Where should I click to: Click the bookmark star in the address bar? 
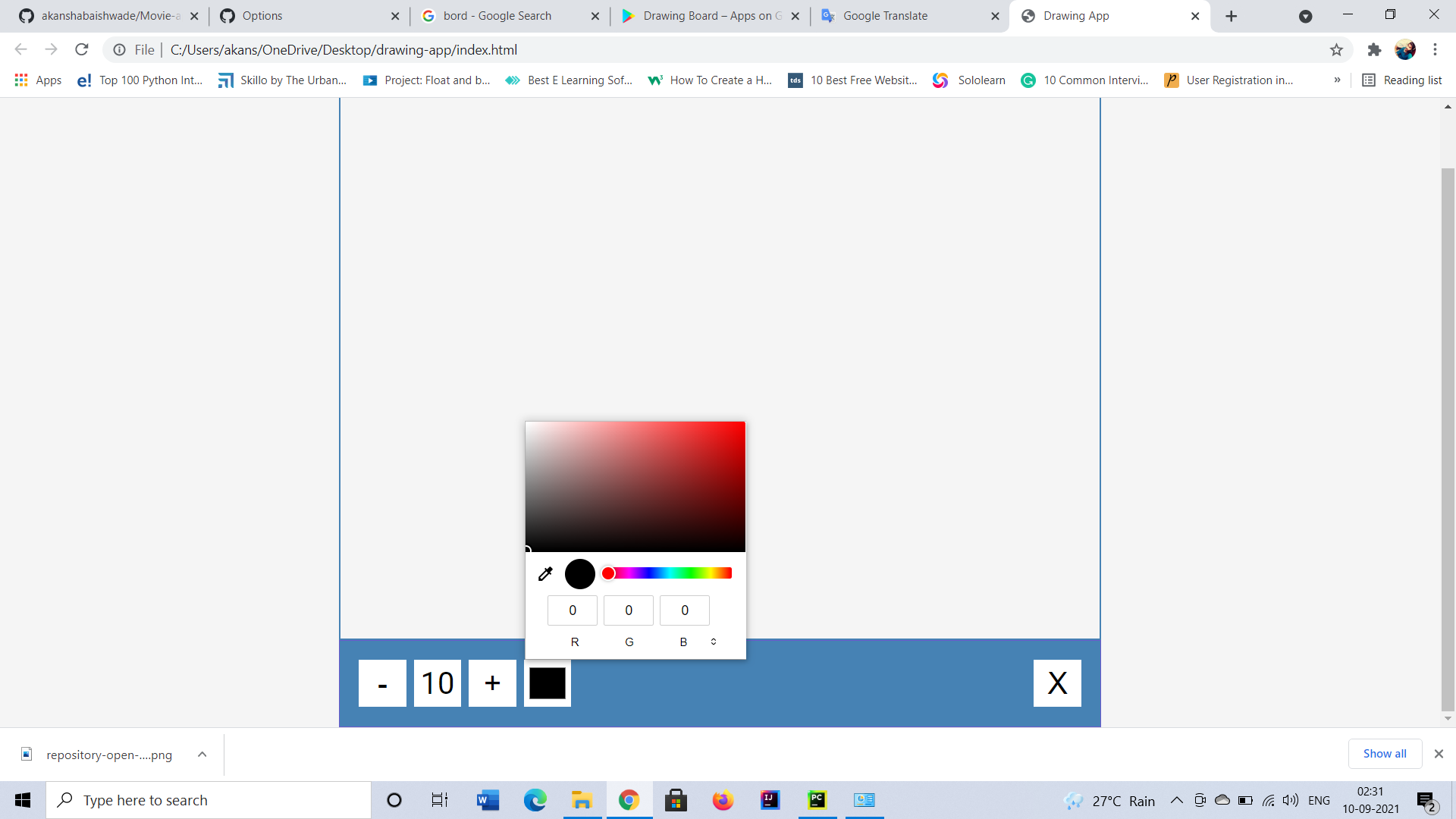click(1336, 49)
